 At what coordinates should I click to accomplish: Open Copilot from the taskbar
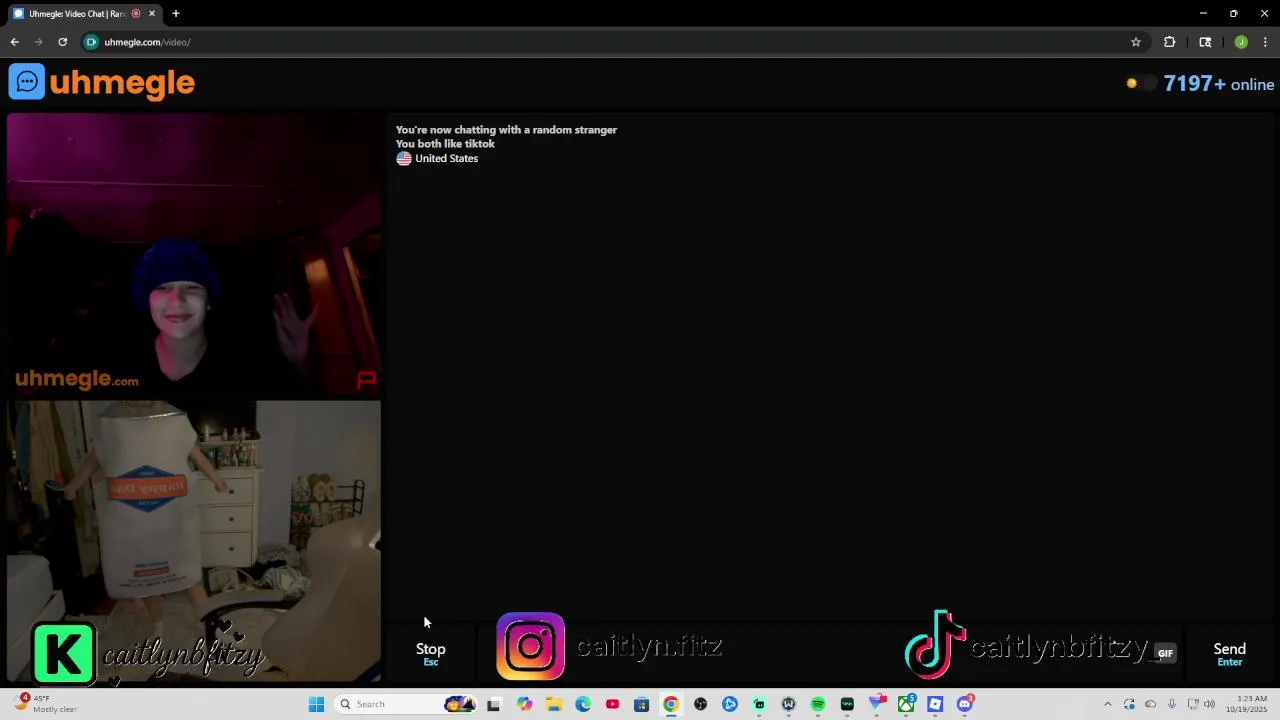[x=524, y=704]
